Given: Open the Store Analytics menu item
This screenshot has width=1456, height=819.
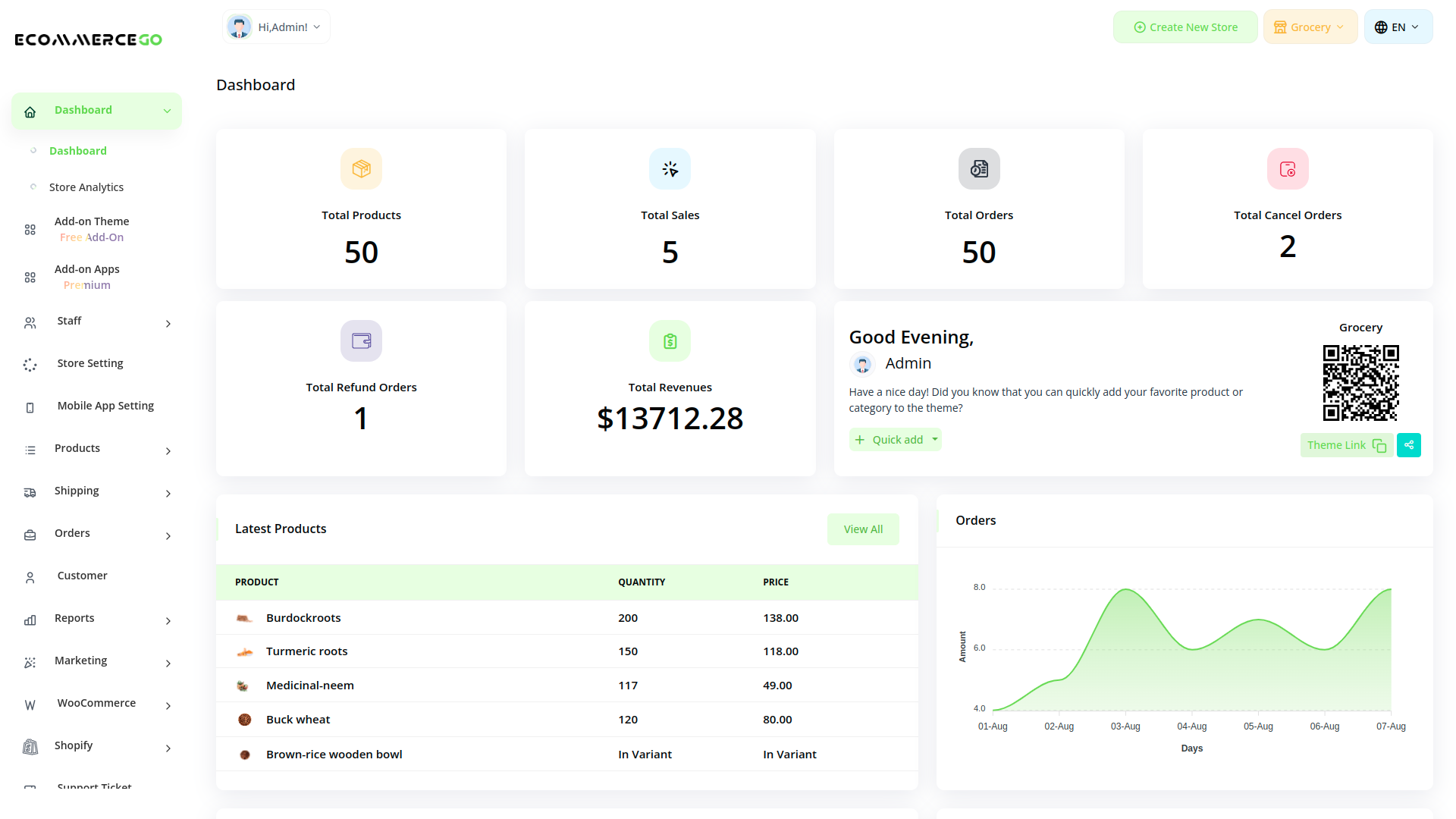Looking at the screenshot, I should (86, 187).
